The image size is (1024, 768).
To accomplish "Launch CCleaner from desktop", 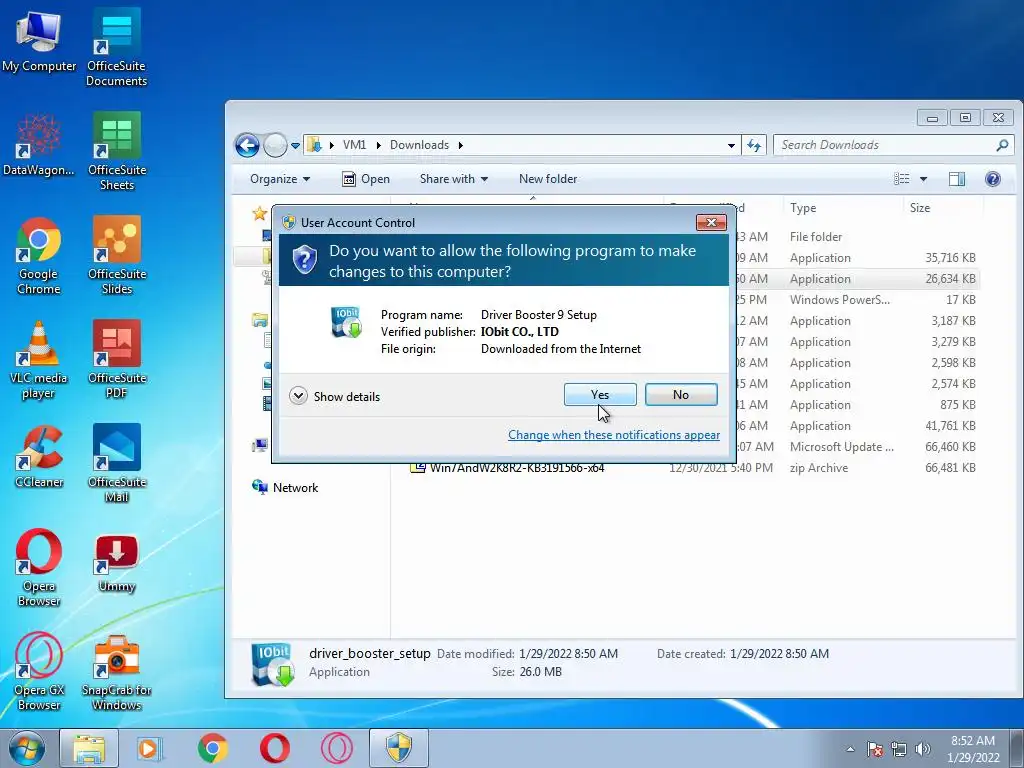I will (x=39, y=456).
